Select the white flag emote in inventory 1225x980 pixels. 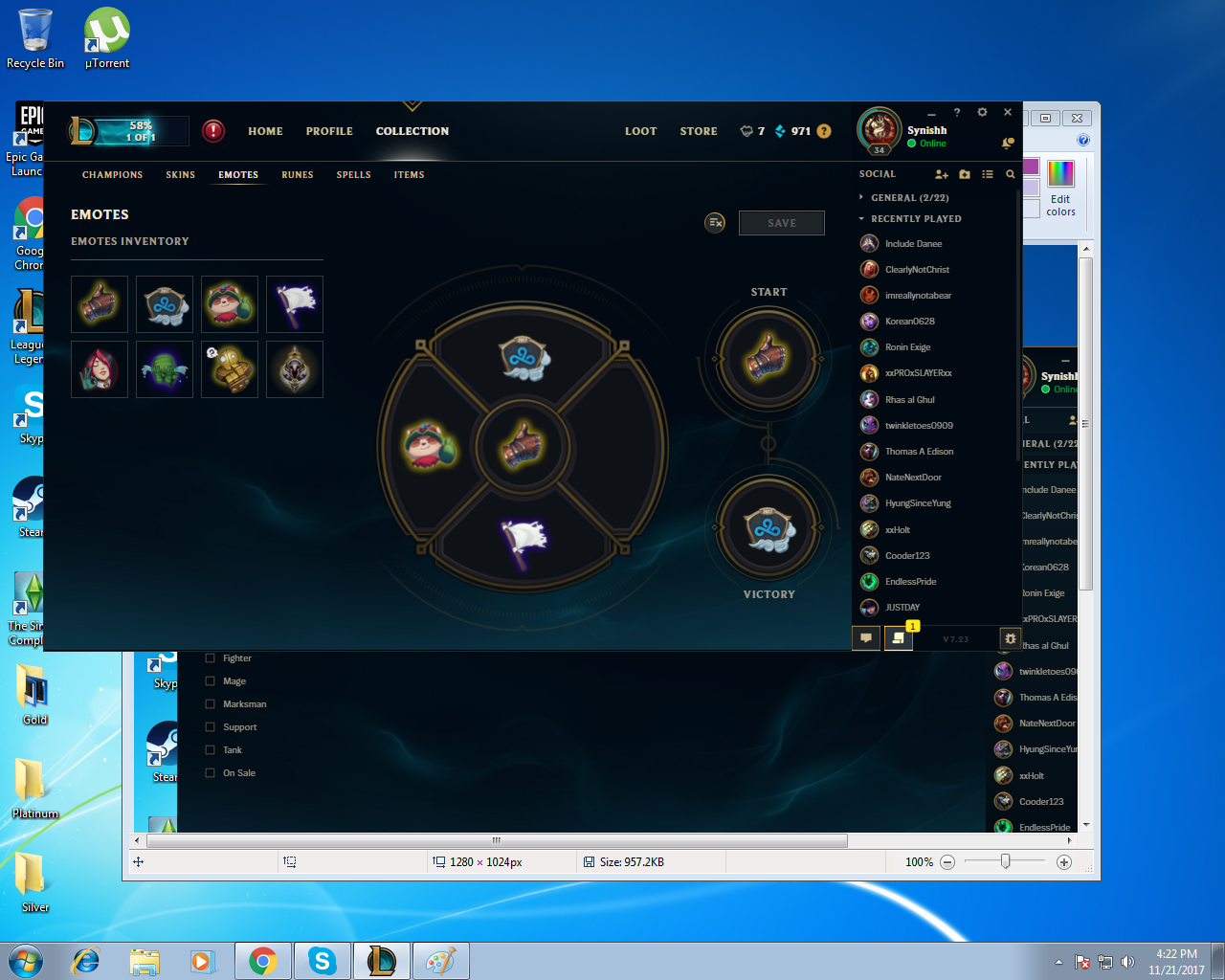click(x=295, y=304)
